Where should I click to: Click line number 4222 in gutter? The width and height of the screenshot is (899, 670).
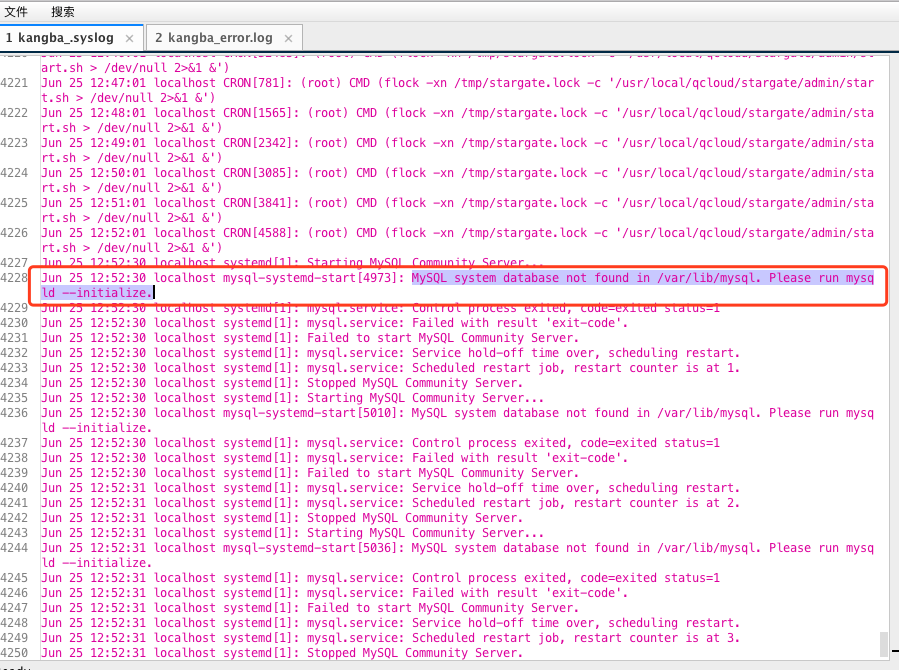(14, 112)
